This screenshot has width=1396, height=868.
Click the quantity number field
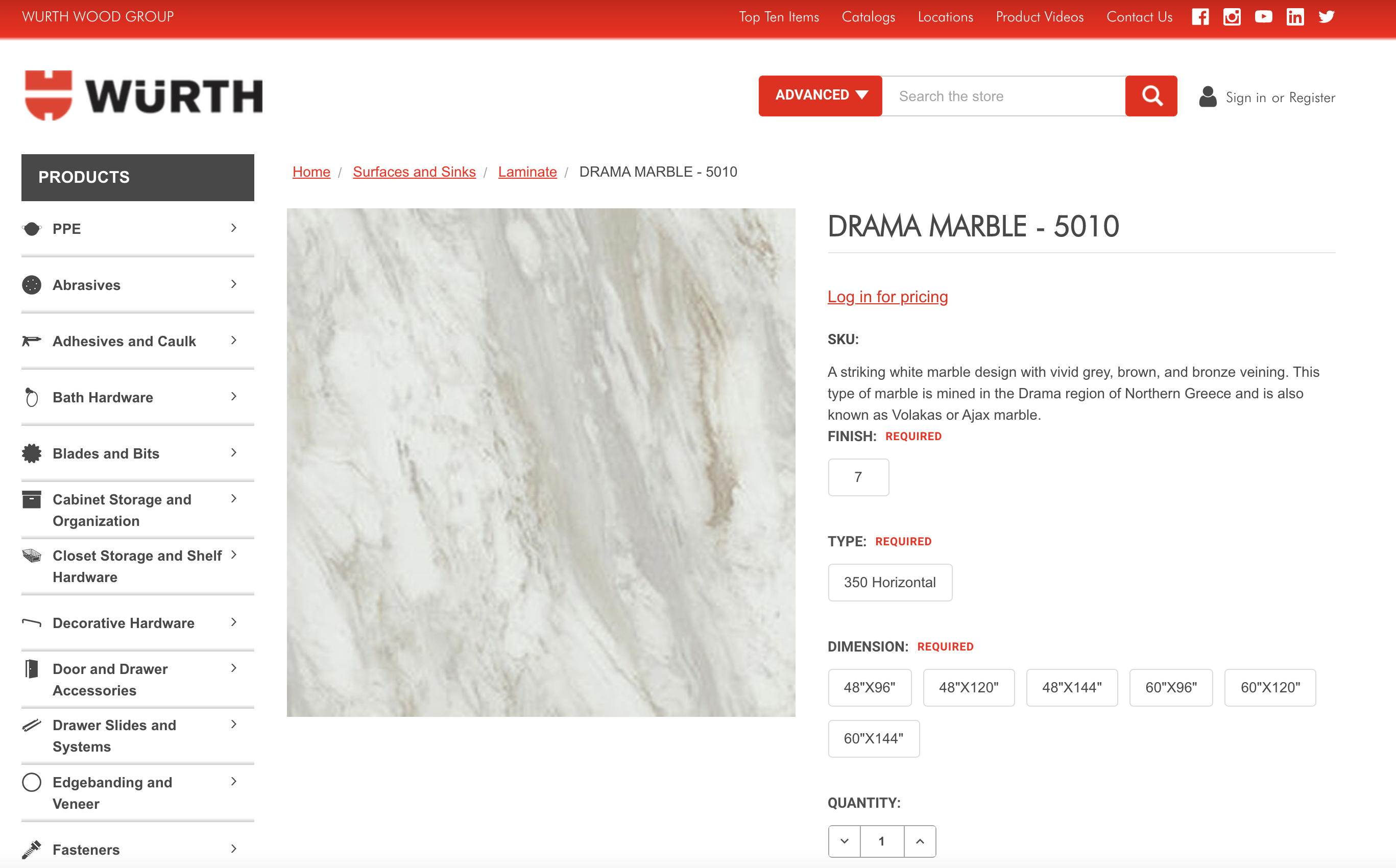point(882,841)
